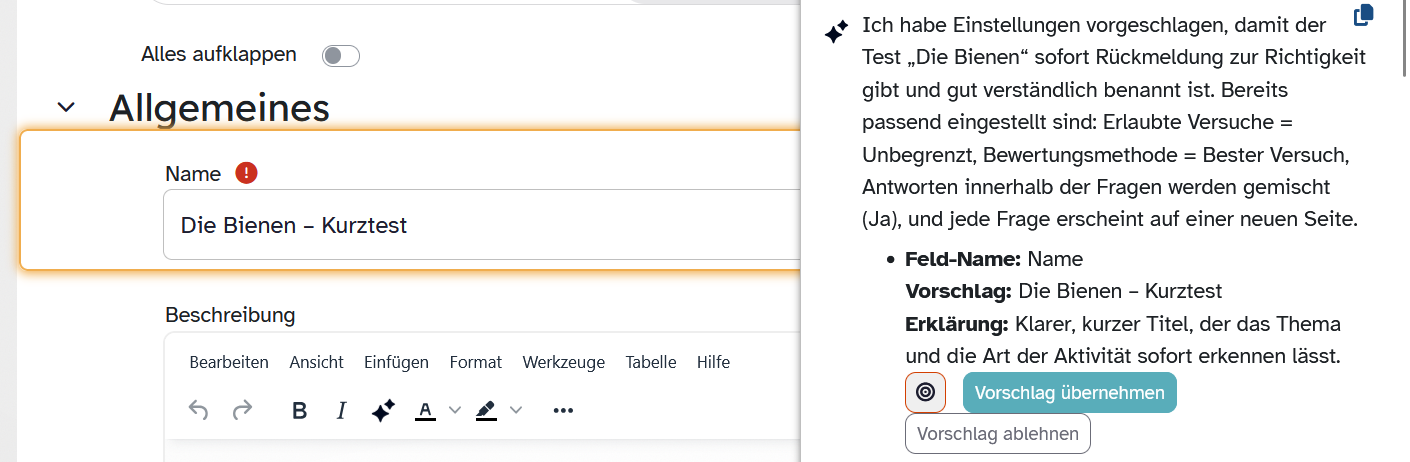Viewport: 1410px width, 462px height.
Task: Copy the AI response with the copy icon
Action: coord(1363,16)
